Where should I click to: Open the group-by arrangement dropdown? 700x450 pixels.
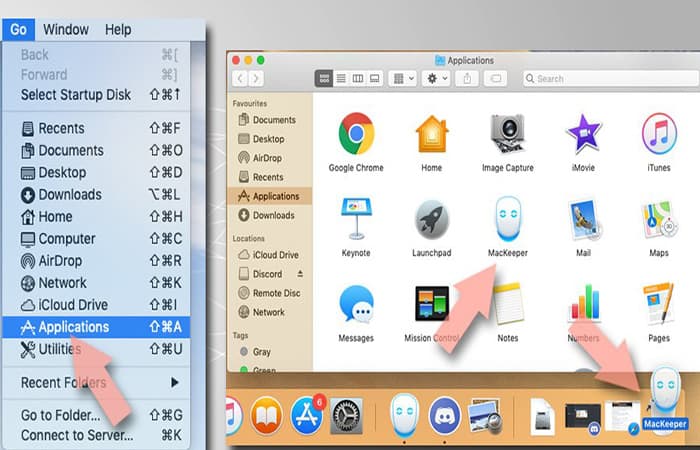click(x=403, y=79)
